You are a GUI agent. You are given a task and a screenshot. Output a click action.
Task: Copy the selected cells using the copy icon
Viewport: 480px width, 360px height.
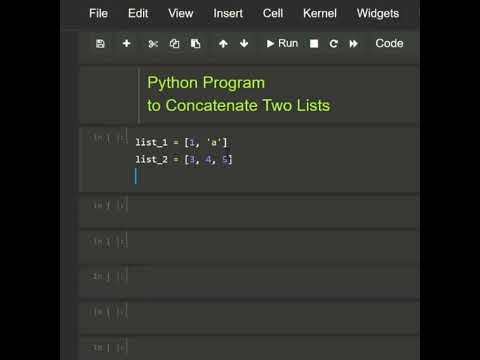174,44
